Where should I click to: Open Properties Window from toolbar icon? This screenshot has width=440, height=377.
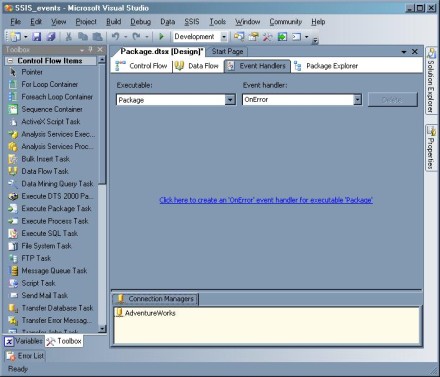pyautogui.click(x=254, y=36)
